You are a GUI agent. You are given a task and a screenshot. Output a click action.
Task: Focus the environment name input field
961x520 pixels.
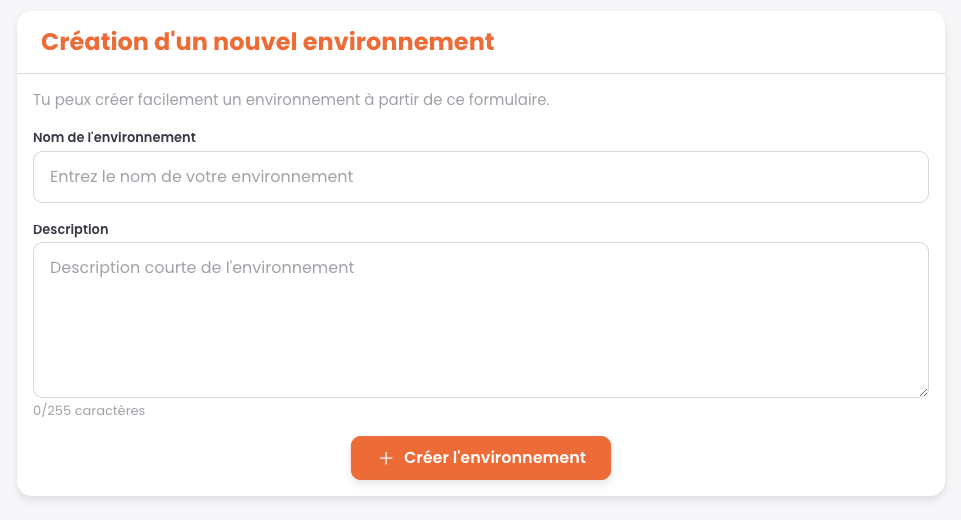480,177
